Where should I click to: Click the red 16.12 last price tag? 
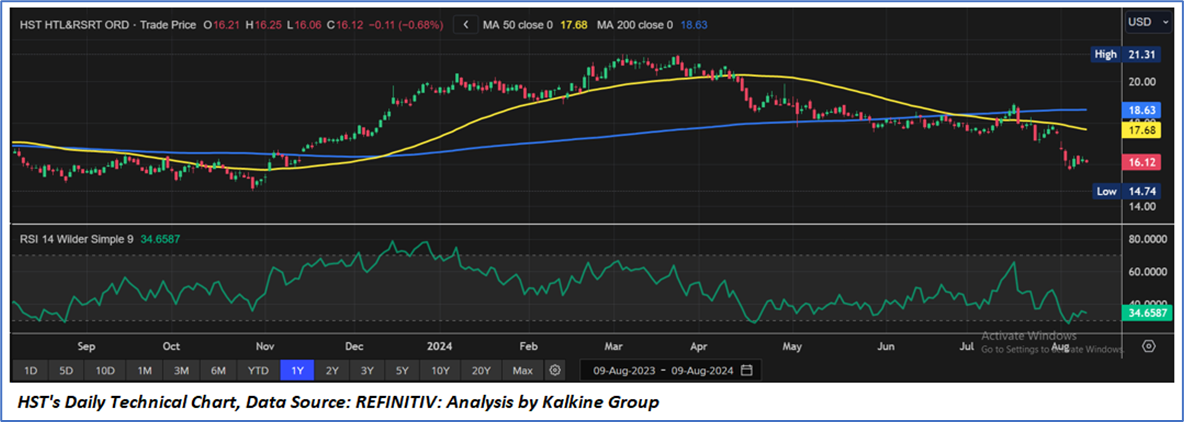(x=1143, y=162)
